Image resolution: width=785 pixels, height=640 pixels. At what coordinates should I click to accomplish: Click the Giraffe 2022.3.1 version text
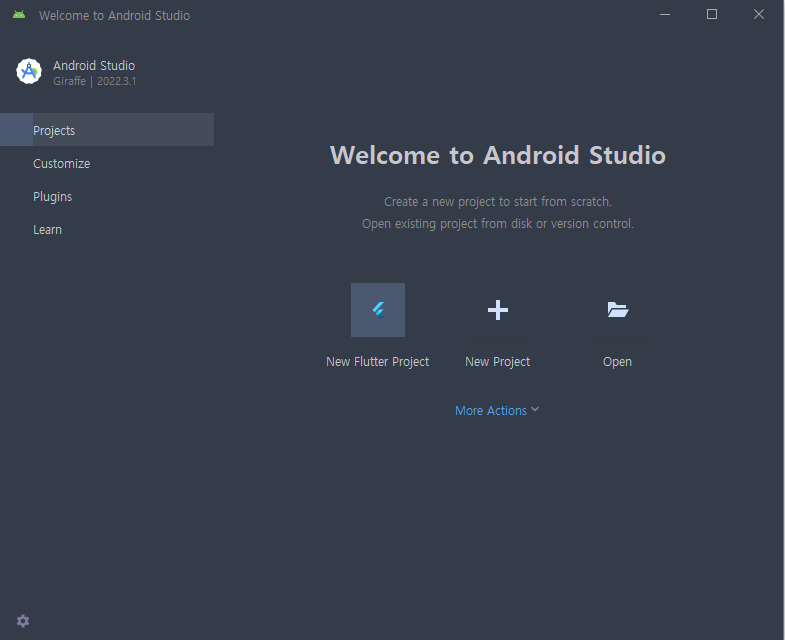[x=95, y=81]
